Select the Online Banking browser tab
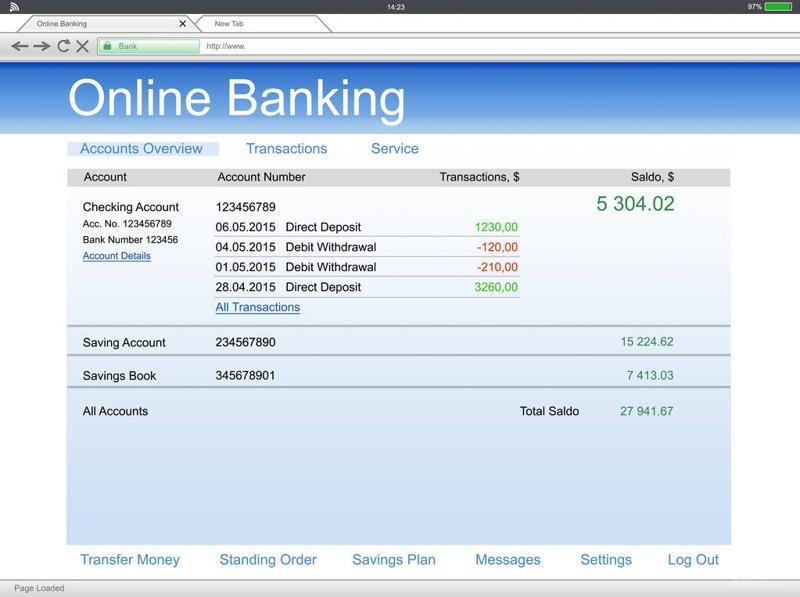The width and height of the screenshot is (800, 597). coord(105,23)
